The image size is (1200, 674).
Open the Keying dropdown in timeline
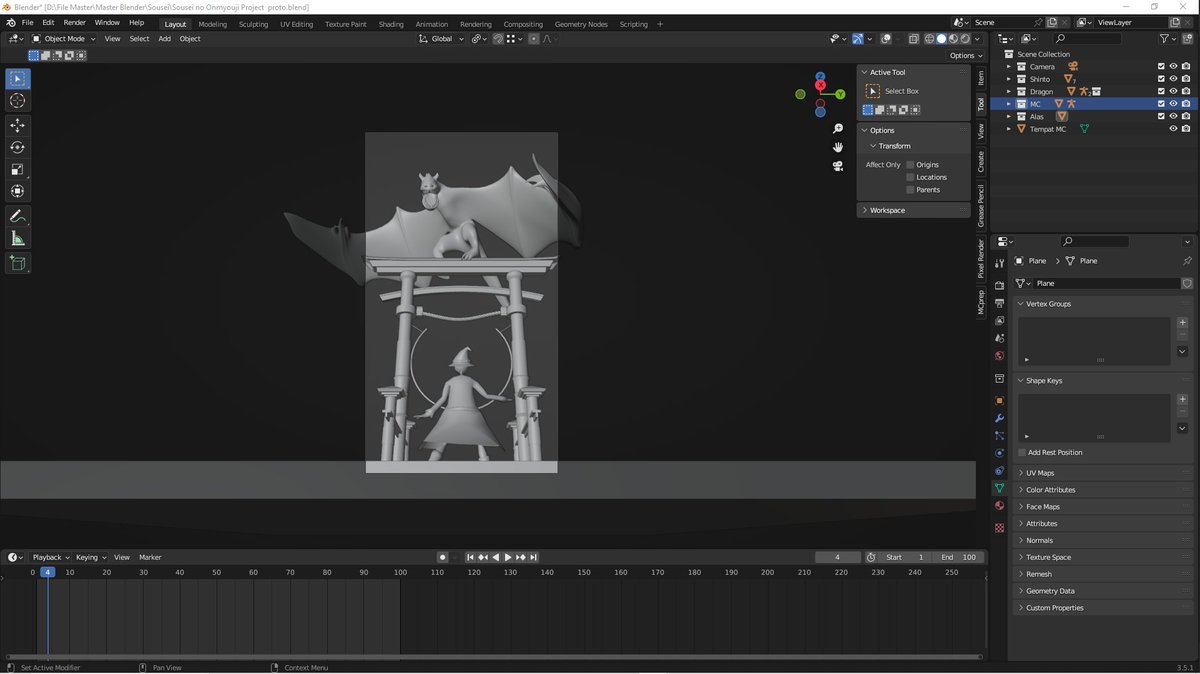click(90, 557)
